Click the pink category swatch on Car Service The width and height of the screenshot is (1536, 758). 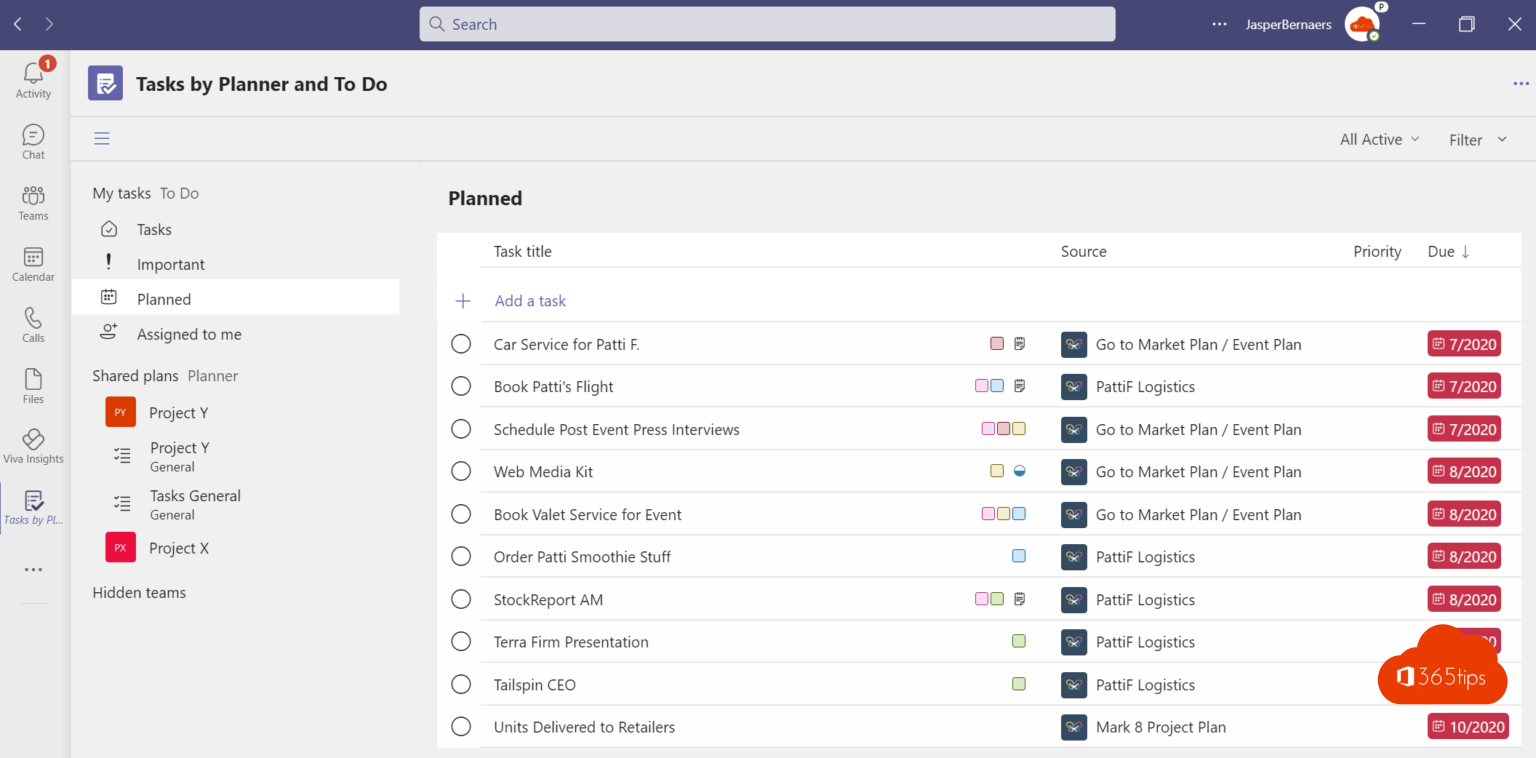tap(996, 343)
